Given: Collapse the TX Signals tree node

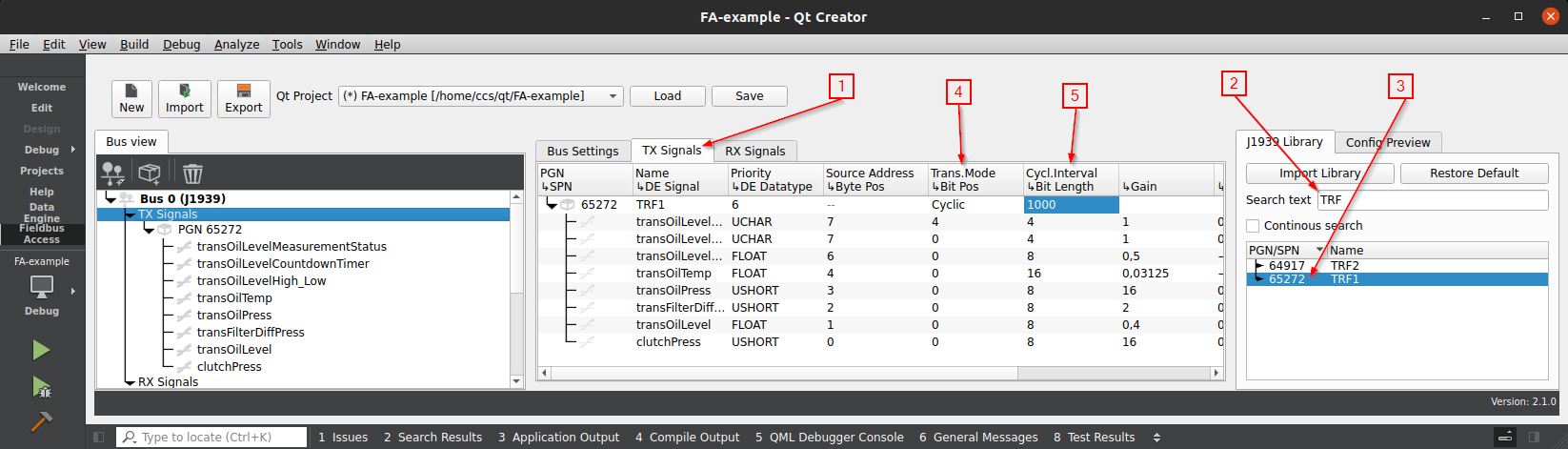Looking at the screenshot, I should coord(130,214).
